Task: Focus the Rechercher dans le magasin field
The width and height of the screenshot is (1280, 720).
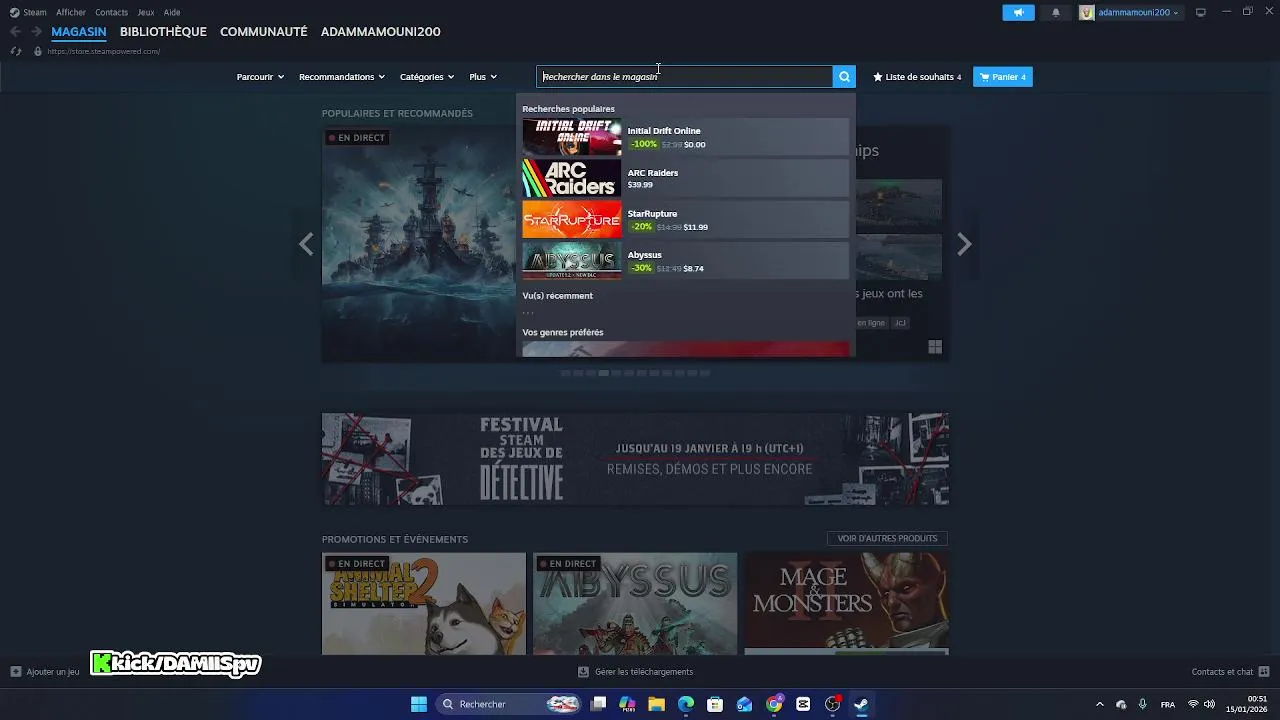Action: 685,77
